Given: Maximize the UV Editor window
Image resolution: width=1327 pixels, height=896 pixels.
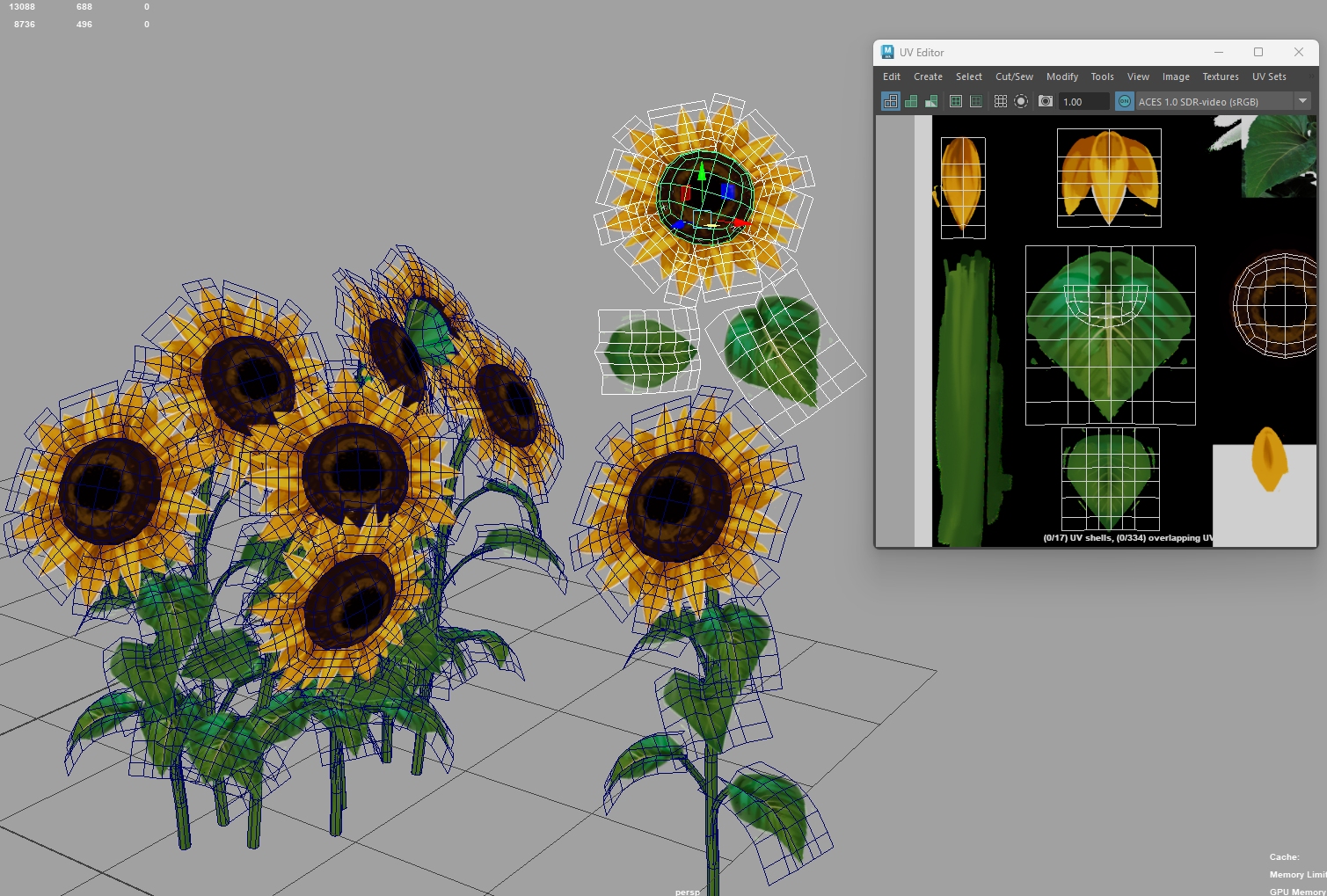Looking at the screenshot, I should coord(1258,53).
